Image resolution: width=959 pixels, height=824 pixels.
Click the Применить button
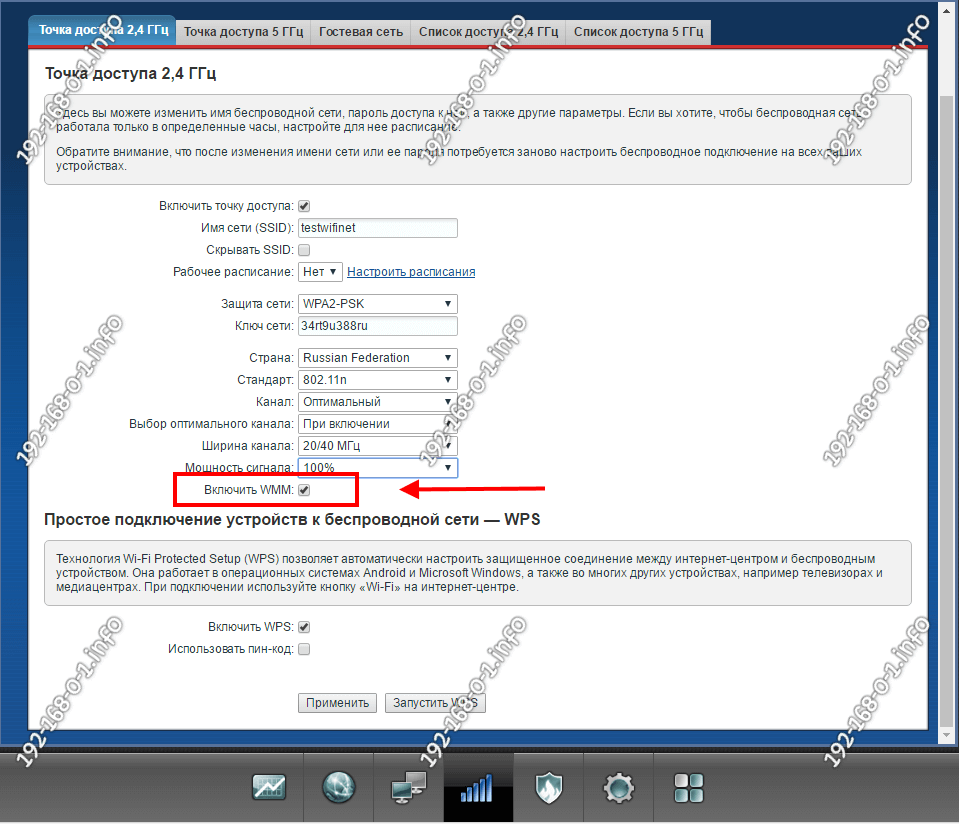pyautogui.click(x=338, y=703)
